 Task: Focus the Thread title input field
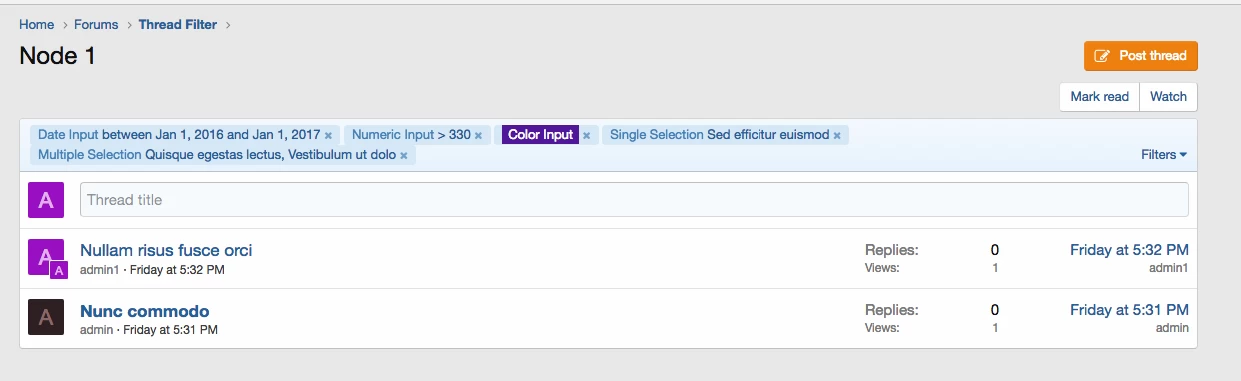coord(634,200)
